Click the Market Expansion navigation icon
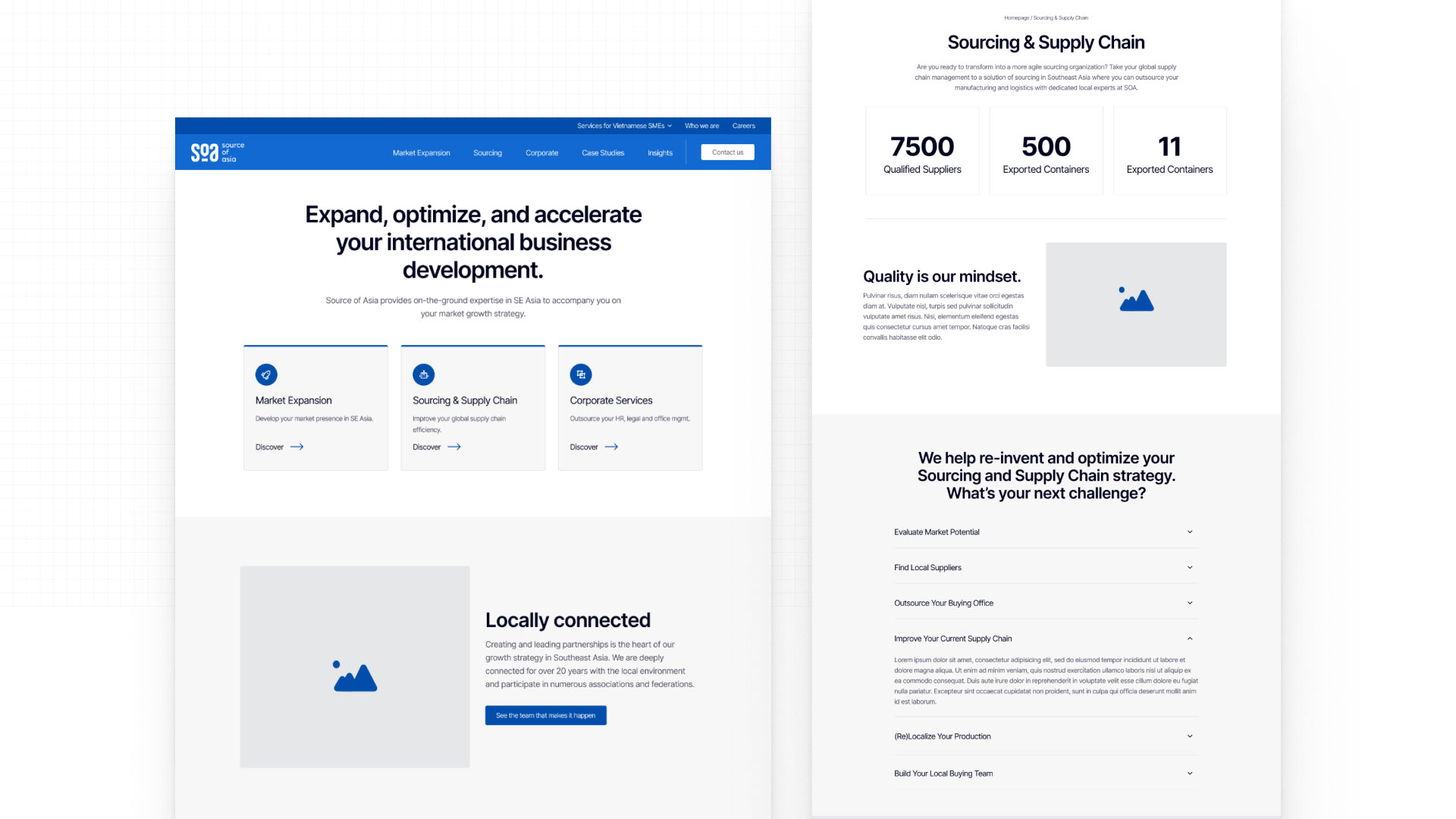Image resolution: width=1456 pixels, height=819 pixels. [420, 152]
